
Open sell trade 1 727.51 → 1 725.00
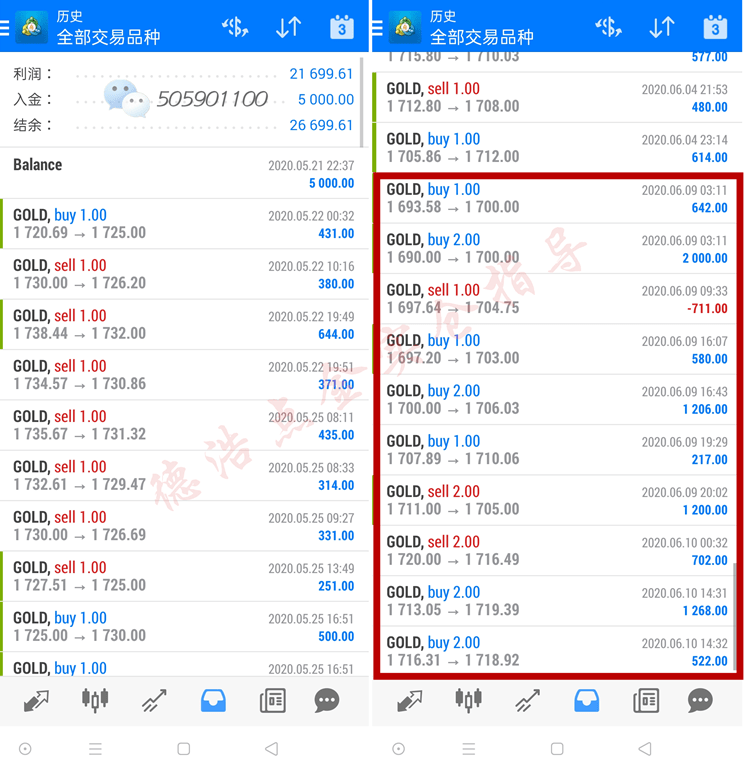(184, 576)
